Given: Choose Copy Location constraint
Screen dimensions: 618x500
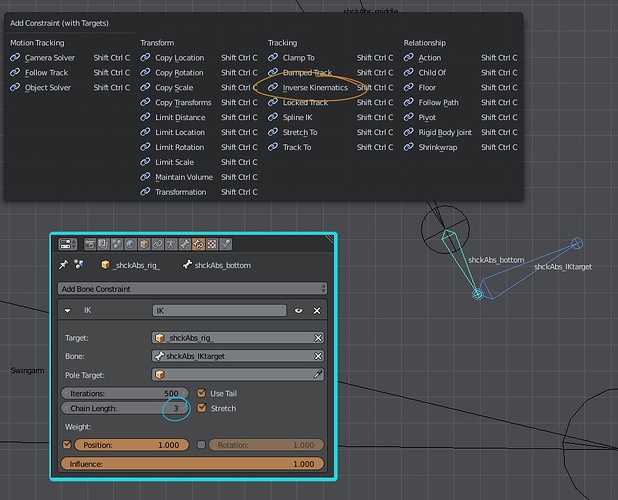Looking at the screenshot, I should (199, 58).
